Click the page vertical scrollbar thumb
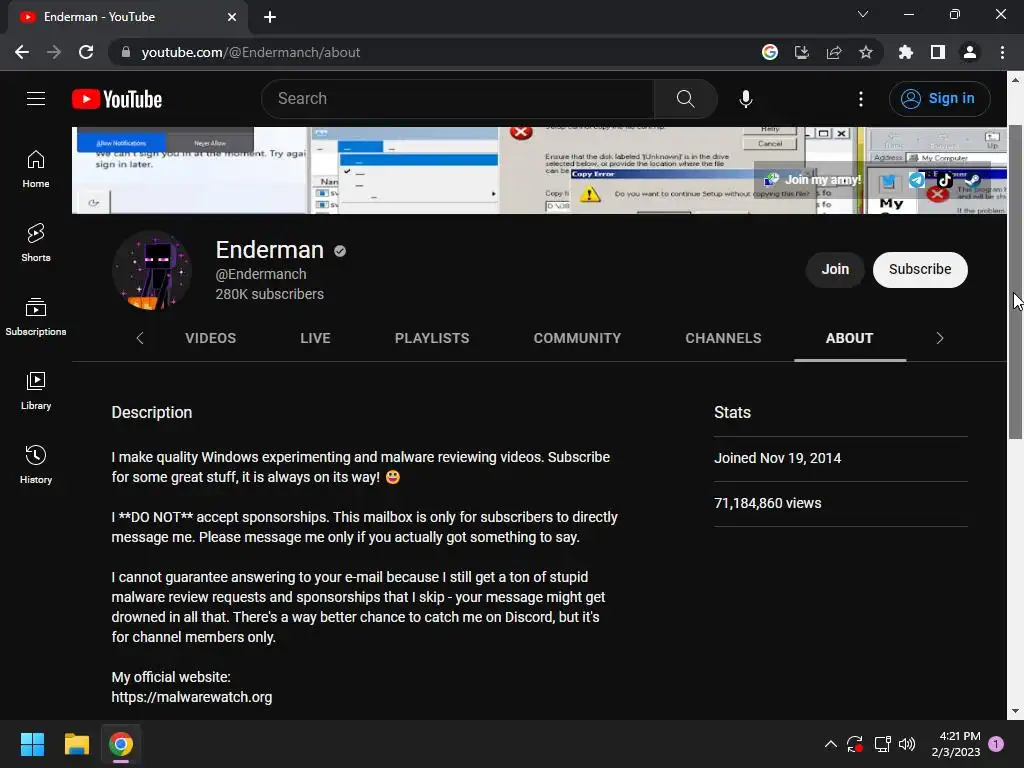Image resolution: width=1024 pixels, height=768 pixels. [x=1015, y=281]
